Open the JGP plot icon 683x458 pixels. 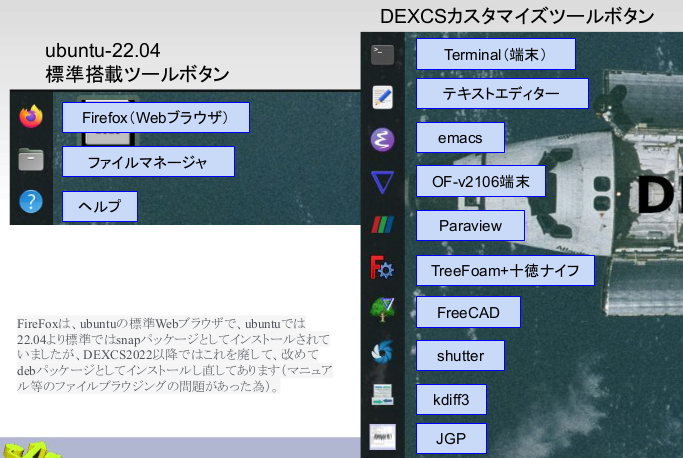(382, 437)
